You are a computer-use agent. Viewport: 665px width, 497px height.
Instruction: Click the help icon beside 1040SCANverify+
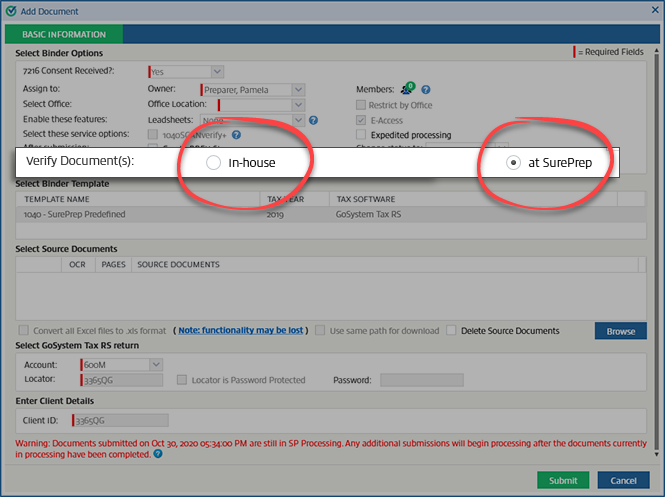click(x=236, y=134)
